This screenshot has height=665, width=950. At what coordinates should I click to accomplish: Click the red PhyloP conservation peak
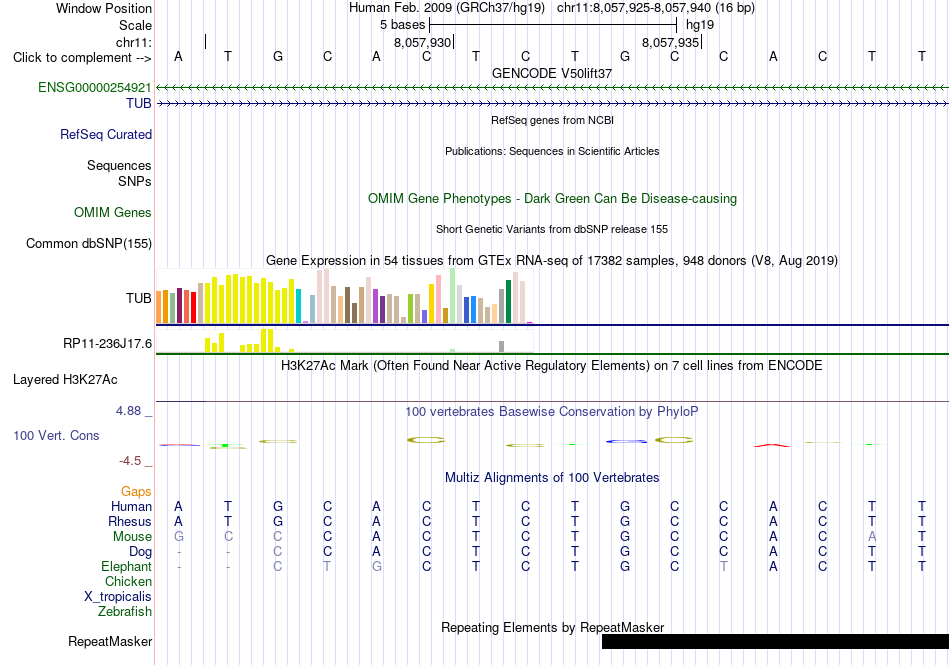(772, 445)
